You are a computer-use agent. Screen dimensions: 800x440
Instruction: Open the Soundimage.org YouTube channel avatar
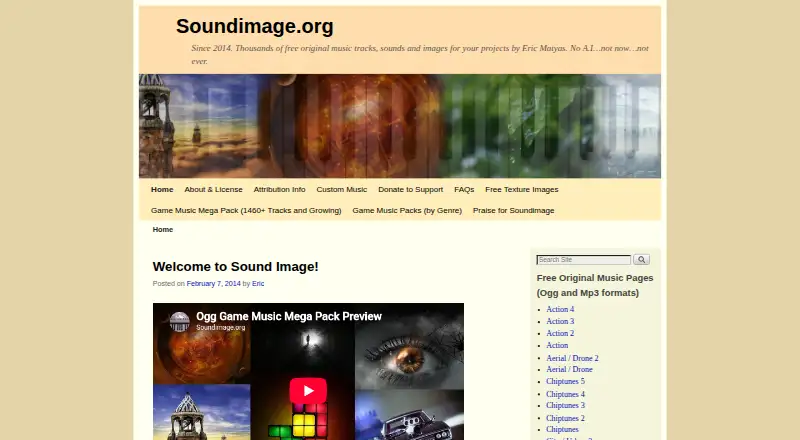pos(180,322)
